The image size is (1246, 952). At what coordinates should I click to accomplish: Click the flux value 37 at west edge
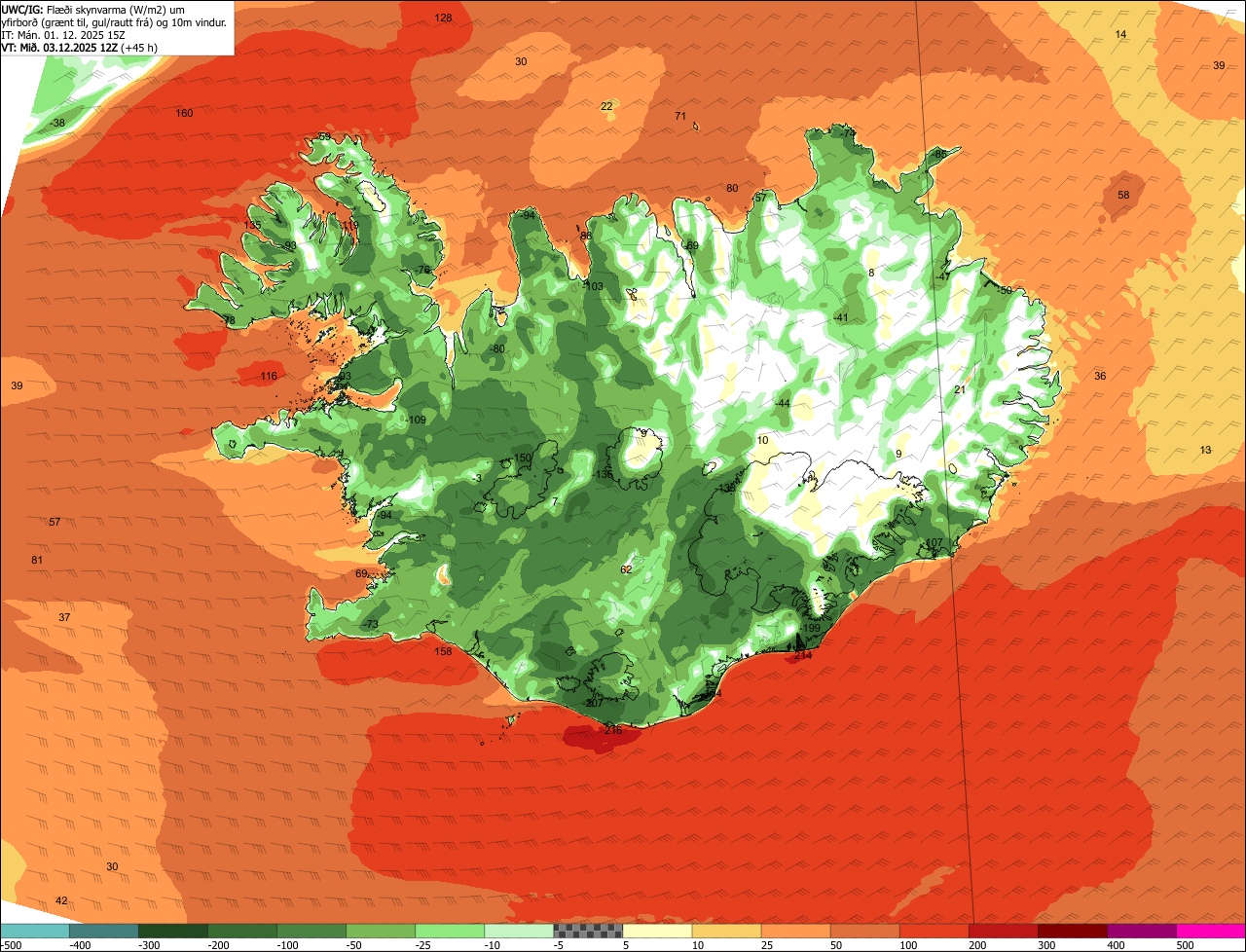click(64, 617)
